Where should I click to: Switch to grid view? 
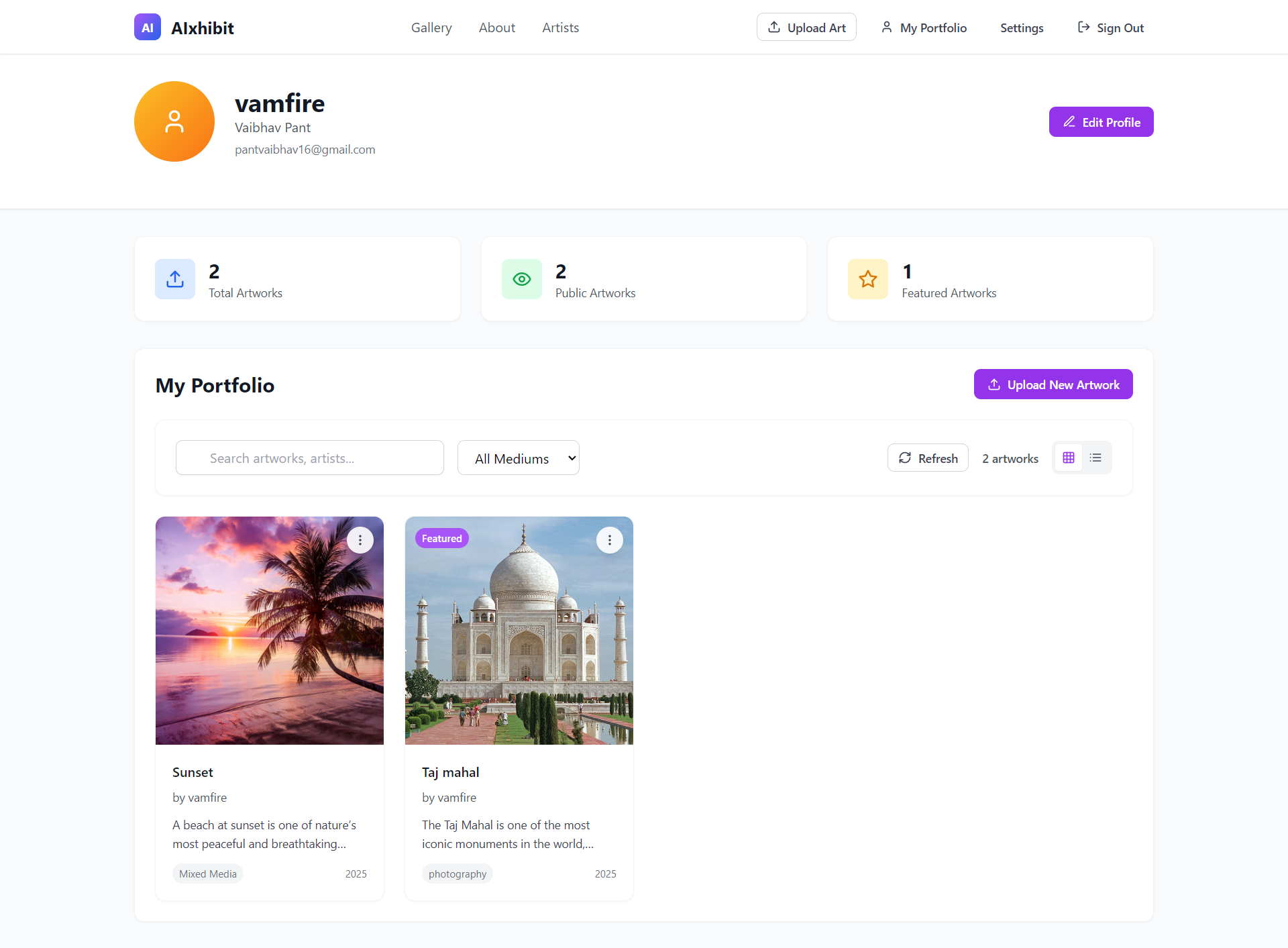[x=1069, y=458]
